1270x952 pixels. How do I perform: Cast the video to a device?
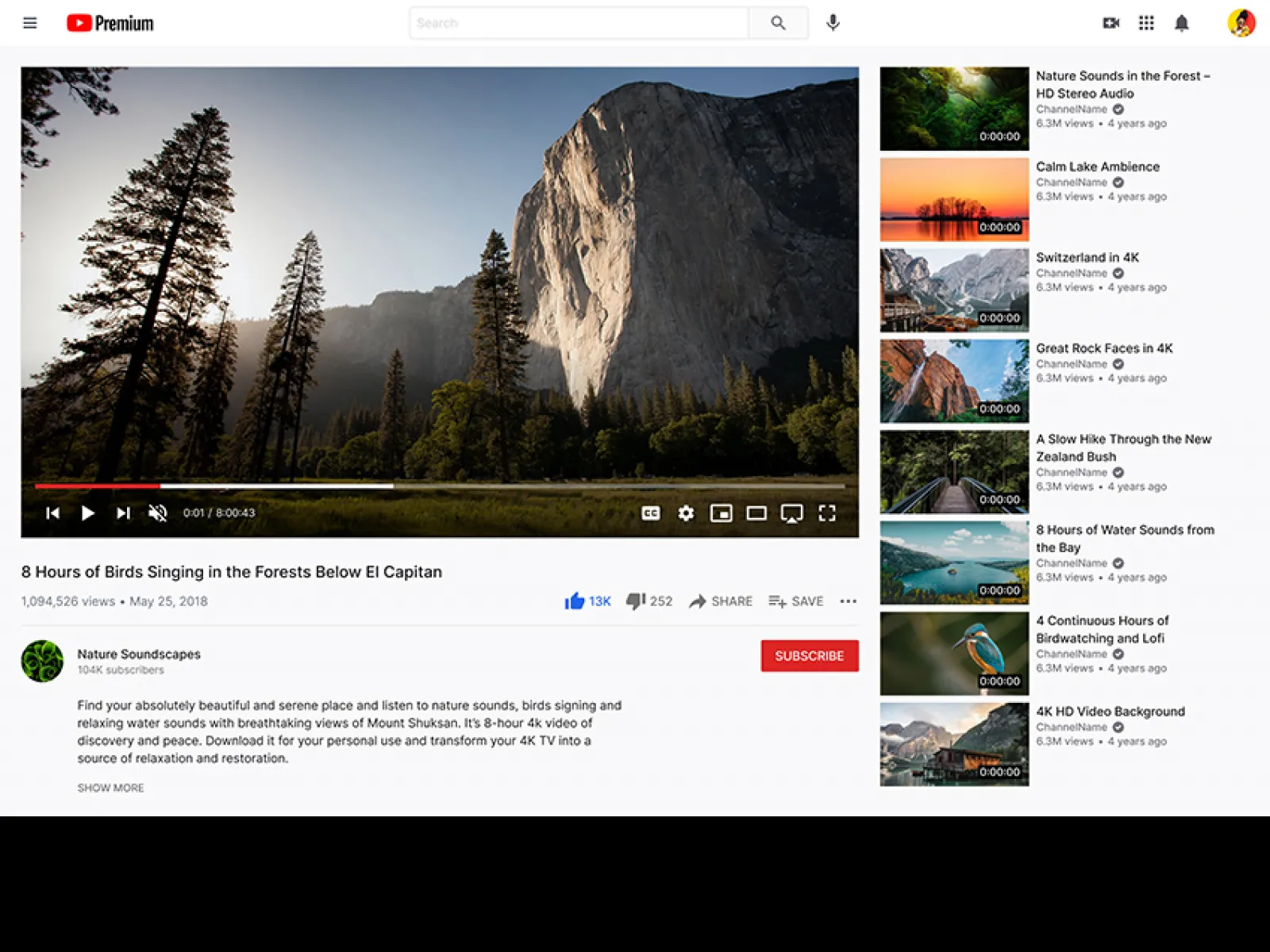[791, 513]
